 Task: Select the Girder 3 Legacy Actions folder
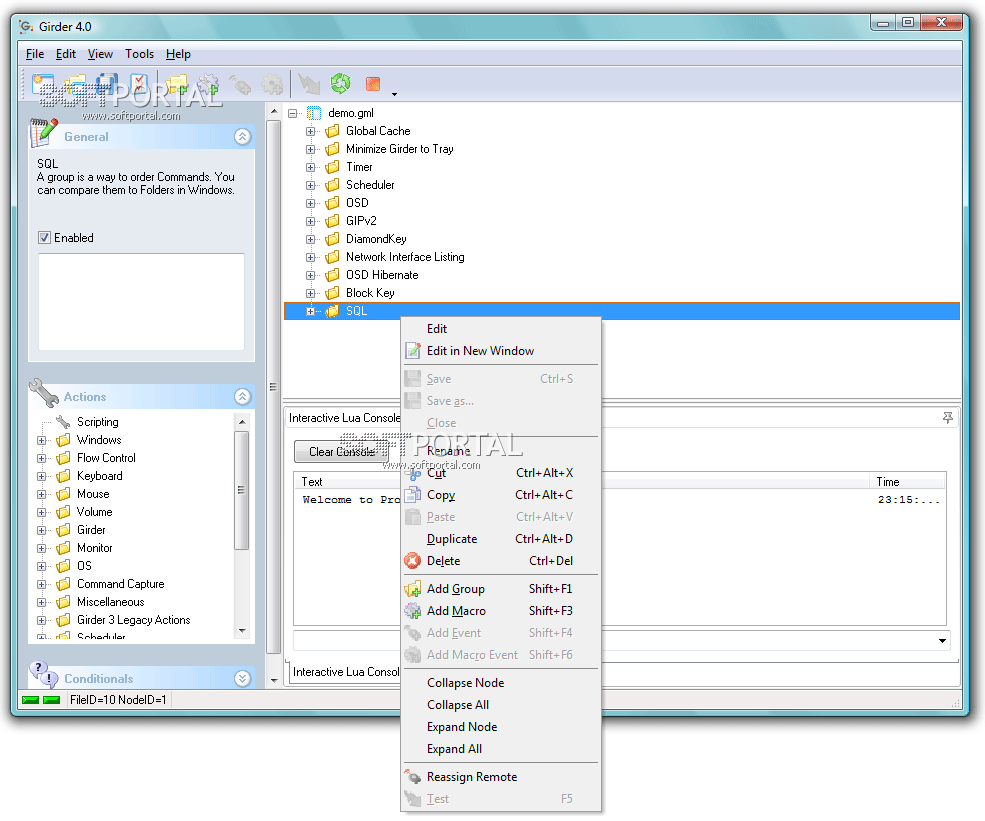[x=133, y=620]
